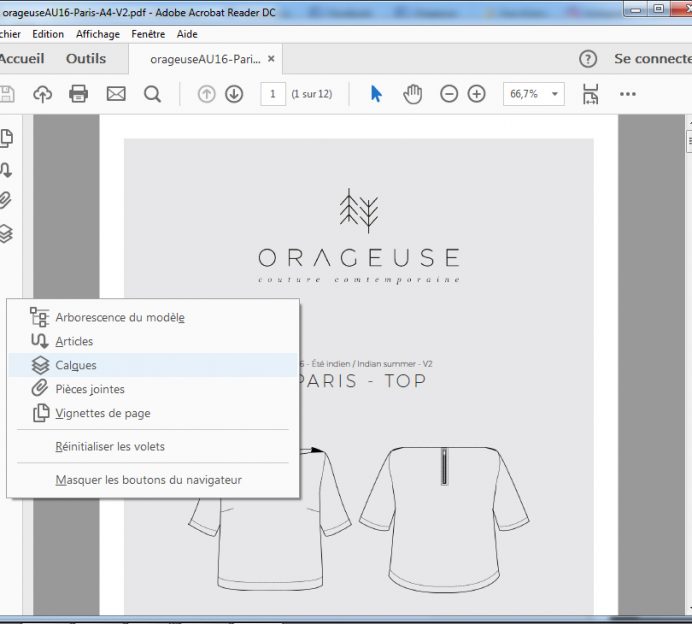Select the orageuseAU16-Pari... document tab
This screenshot has height=624, width=692.
205,59
